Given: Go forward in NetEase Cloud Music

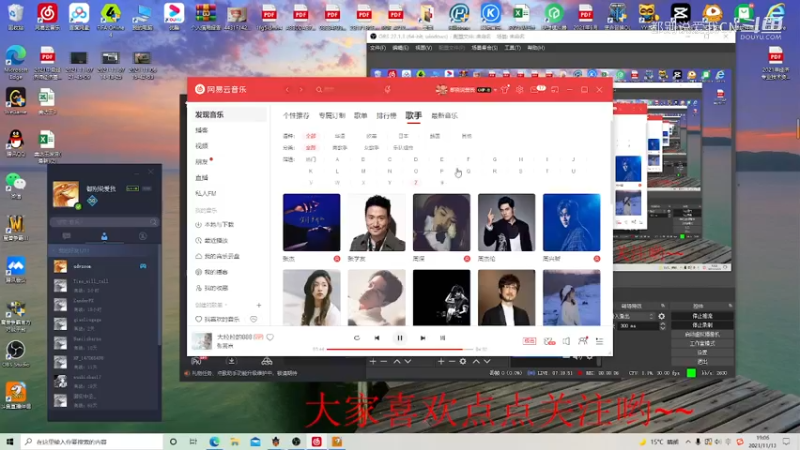Looking at the screenshot, I should [301, 90].
